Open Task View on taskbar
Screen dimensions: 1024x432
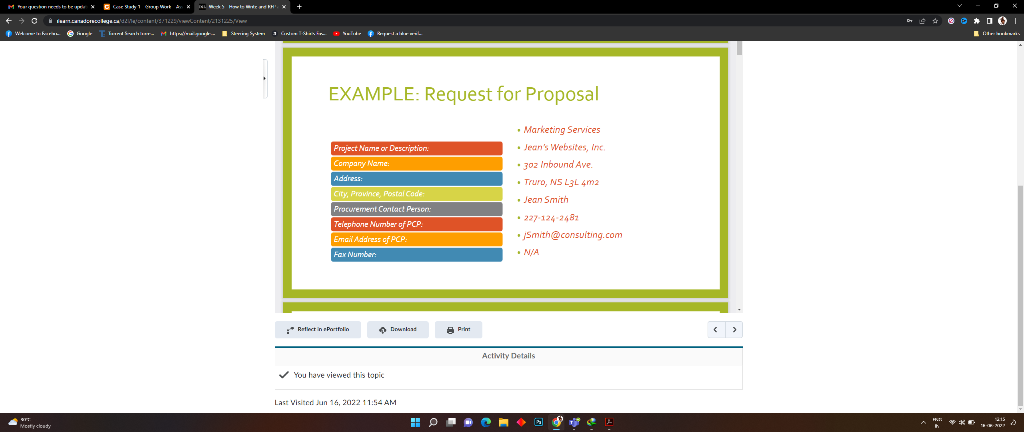point(451,422)
